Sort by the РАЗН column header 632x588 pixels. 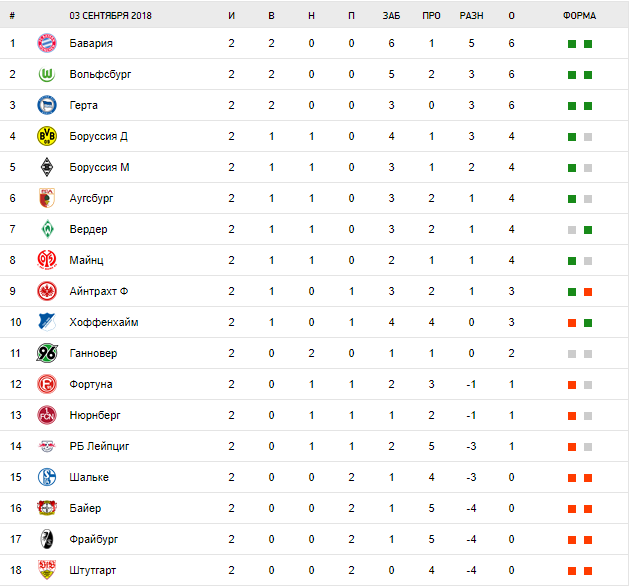tap(471, 15)
